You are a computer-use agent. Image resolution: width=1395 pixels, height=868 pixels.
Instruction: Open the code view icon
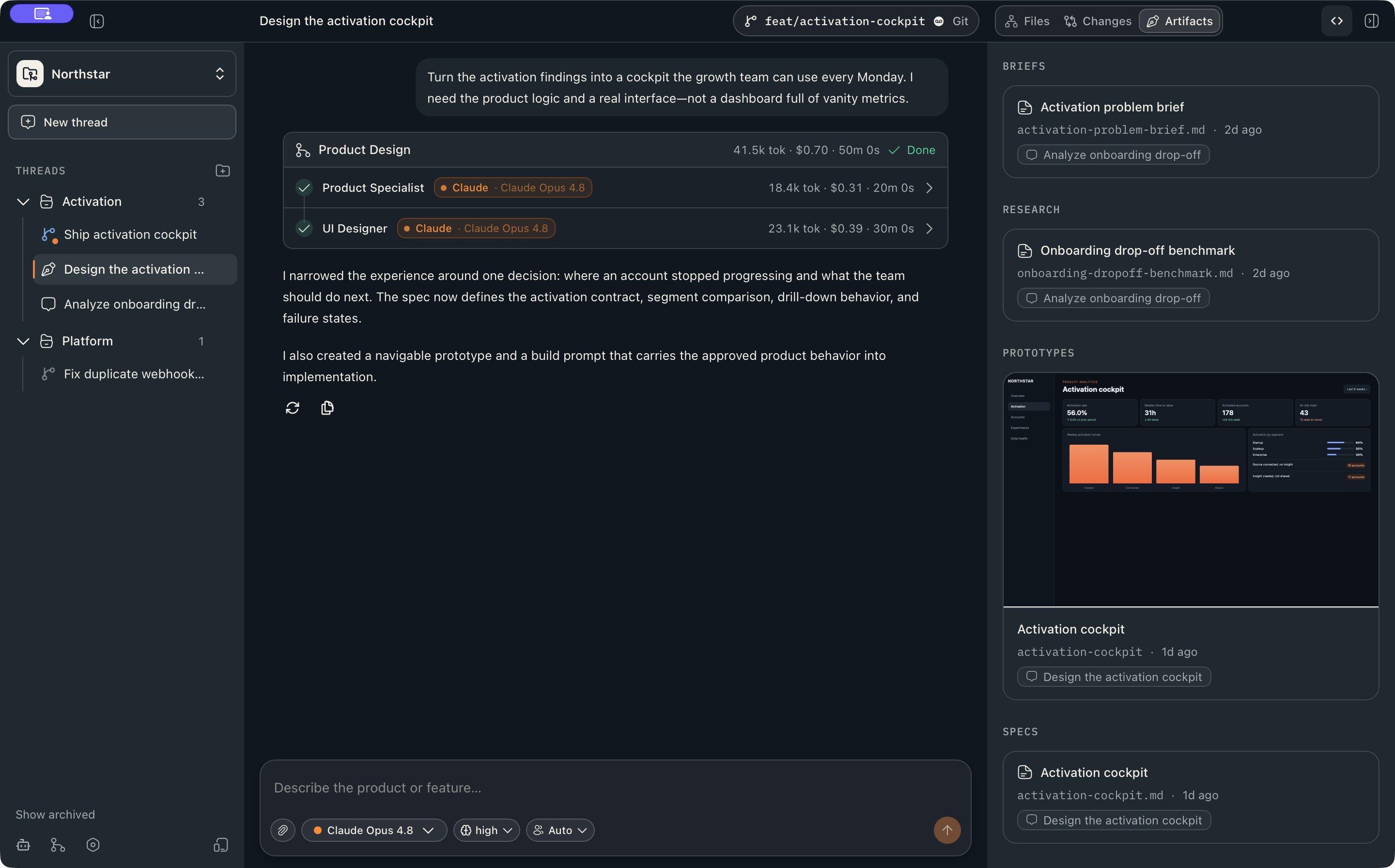(1336, 21)
